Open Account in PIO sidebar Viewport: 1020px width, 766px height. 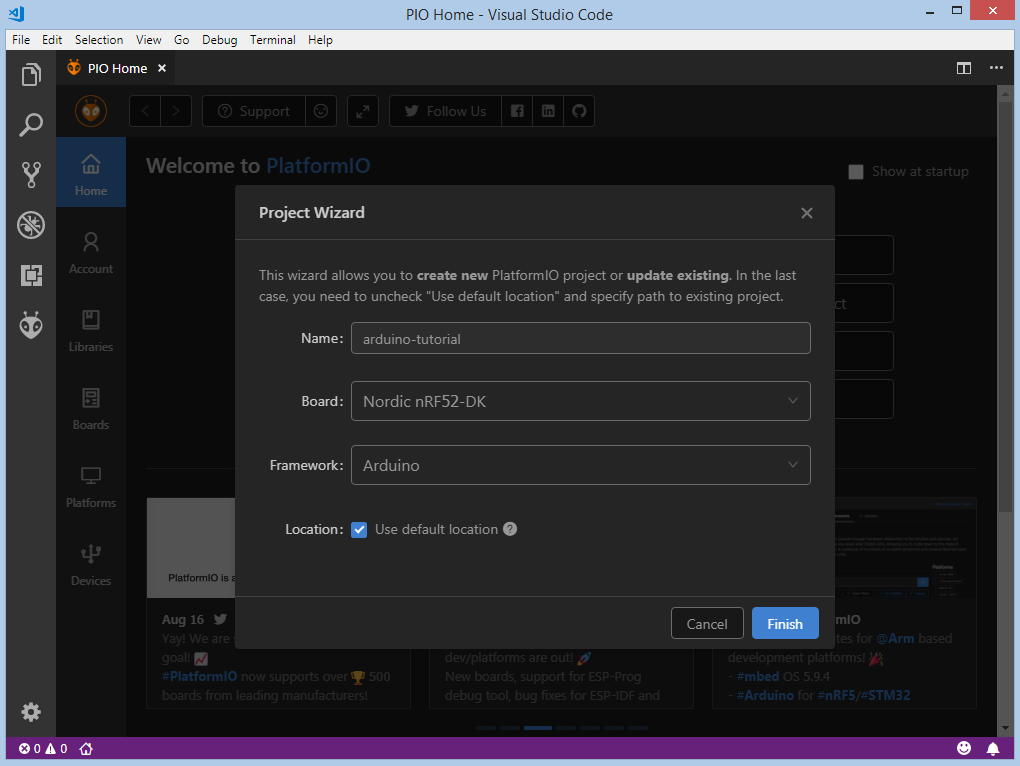pyautogui.click(x=91, y=254)
